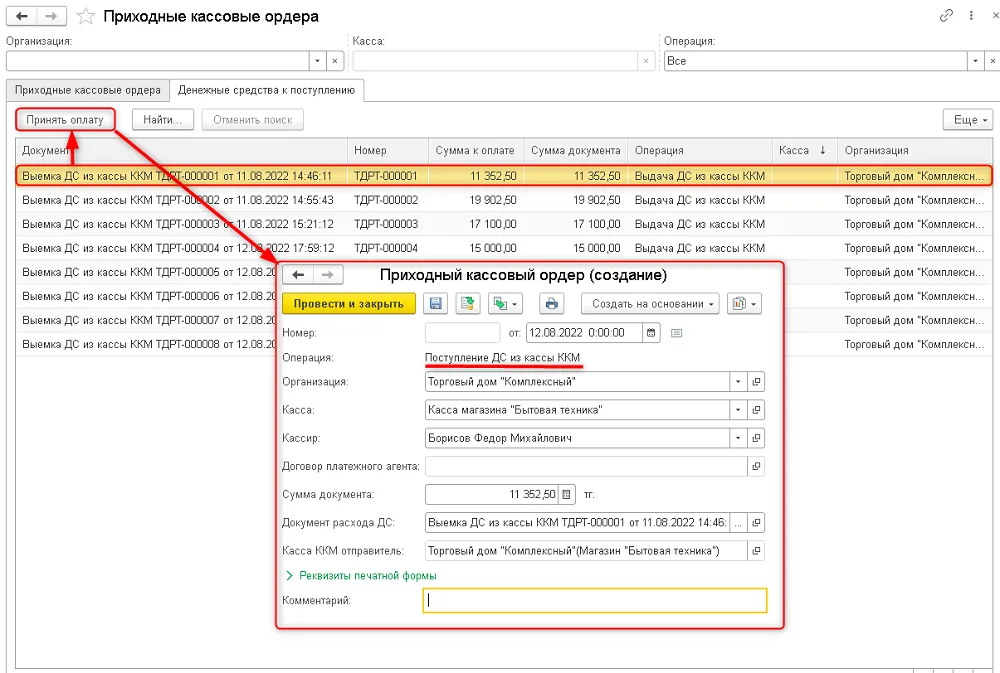Print the cash order with the printer icon
This screenshot has height=673, width=1000.
pyautogui.click(x=552, y=304)
